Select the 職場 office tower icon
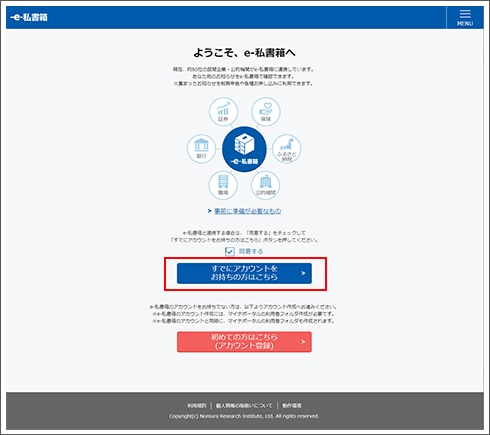This screenshot has width=490, height=435. (223, 185)
